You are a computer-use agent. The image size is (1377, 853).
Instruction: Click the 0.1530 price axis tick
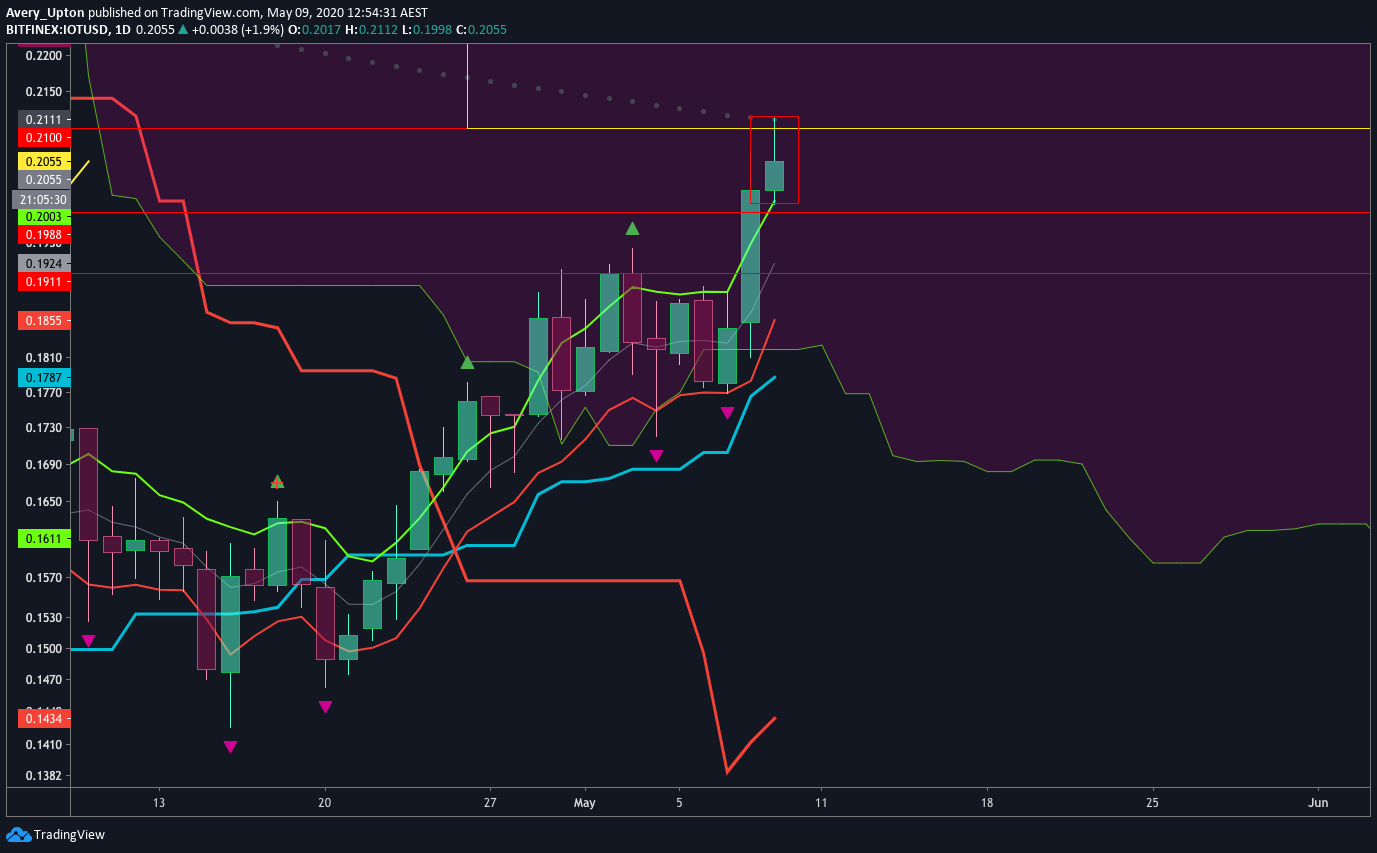point(44,618)
